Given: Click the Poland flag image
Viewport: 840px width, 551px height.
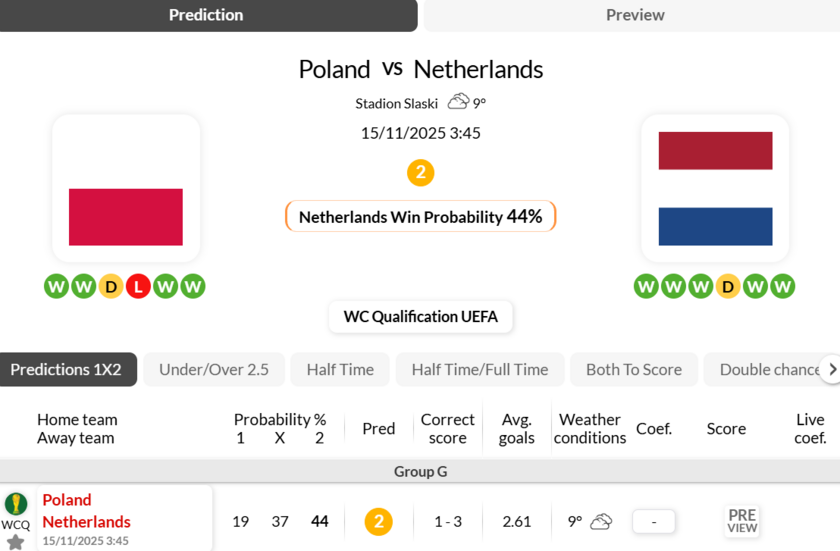Looking at the screenshot, I should (126, 216).
